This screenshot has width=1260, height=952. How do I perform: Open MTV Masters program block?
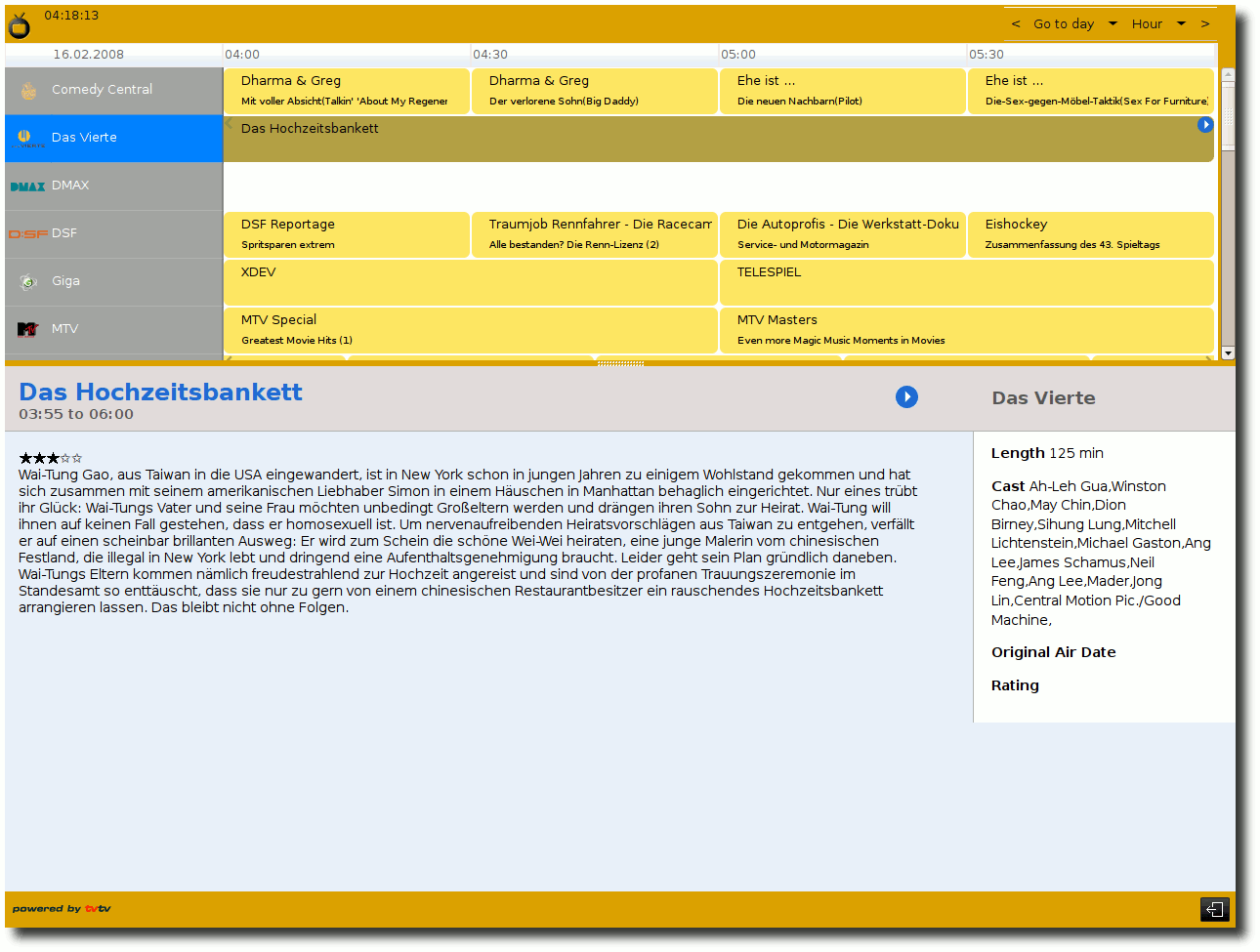pos(967,330)
